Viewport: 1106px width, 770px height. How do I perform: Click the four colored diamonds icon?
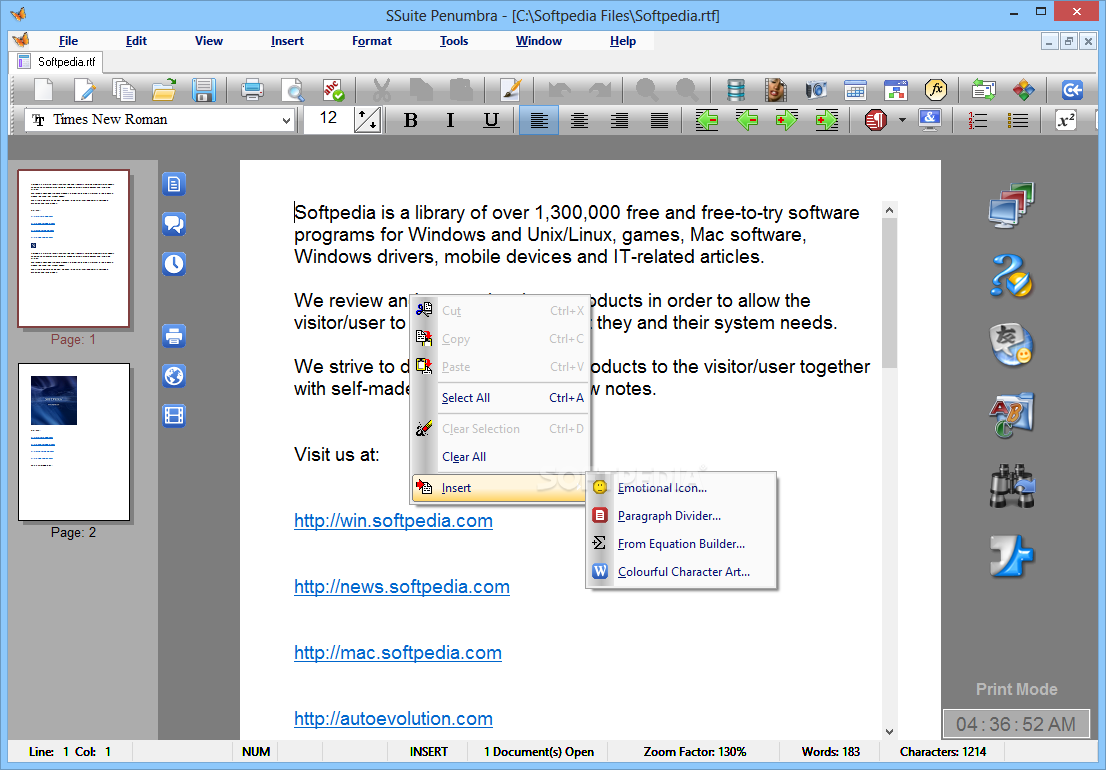pos(1023,90)
